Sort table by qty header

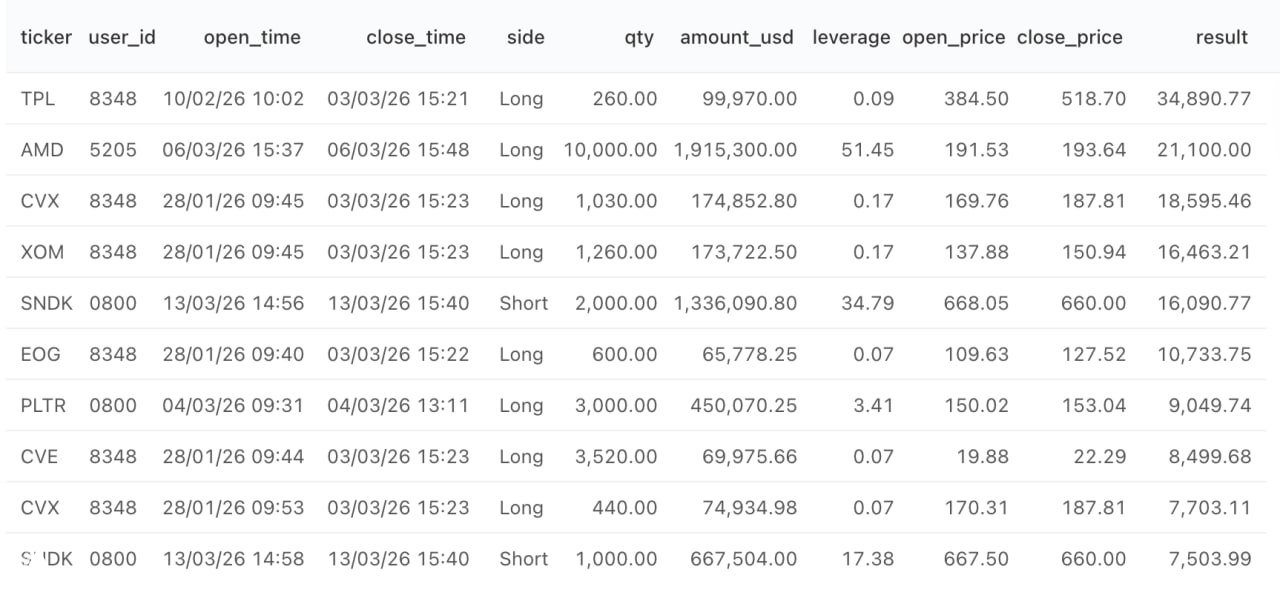(638, 37)
